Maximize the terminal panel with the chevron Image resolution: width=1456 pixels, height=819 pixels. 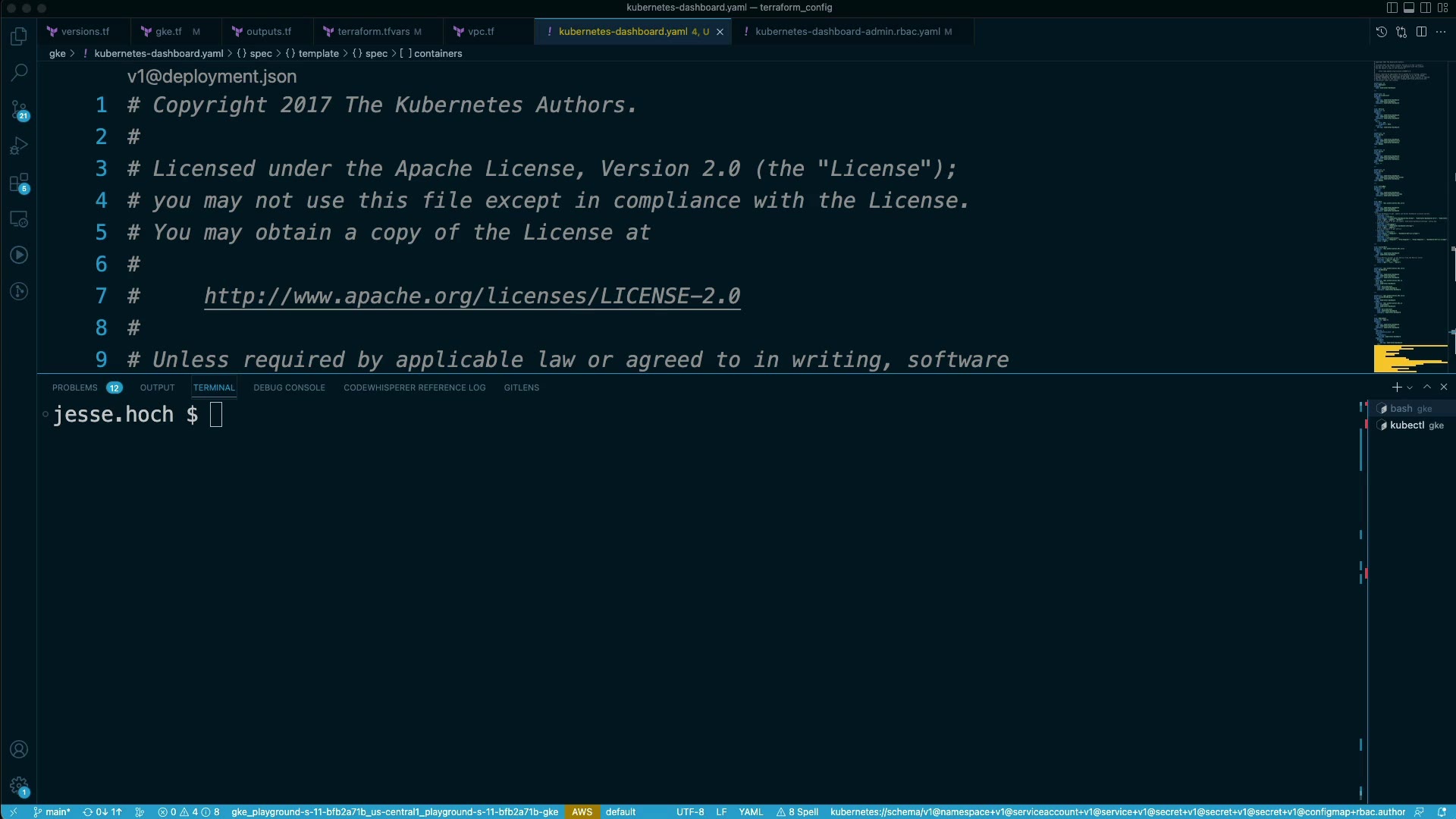coord(1427,387)
